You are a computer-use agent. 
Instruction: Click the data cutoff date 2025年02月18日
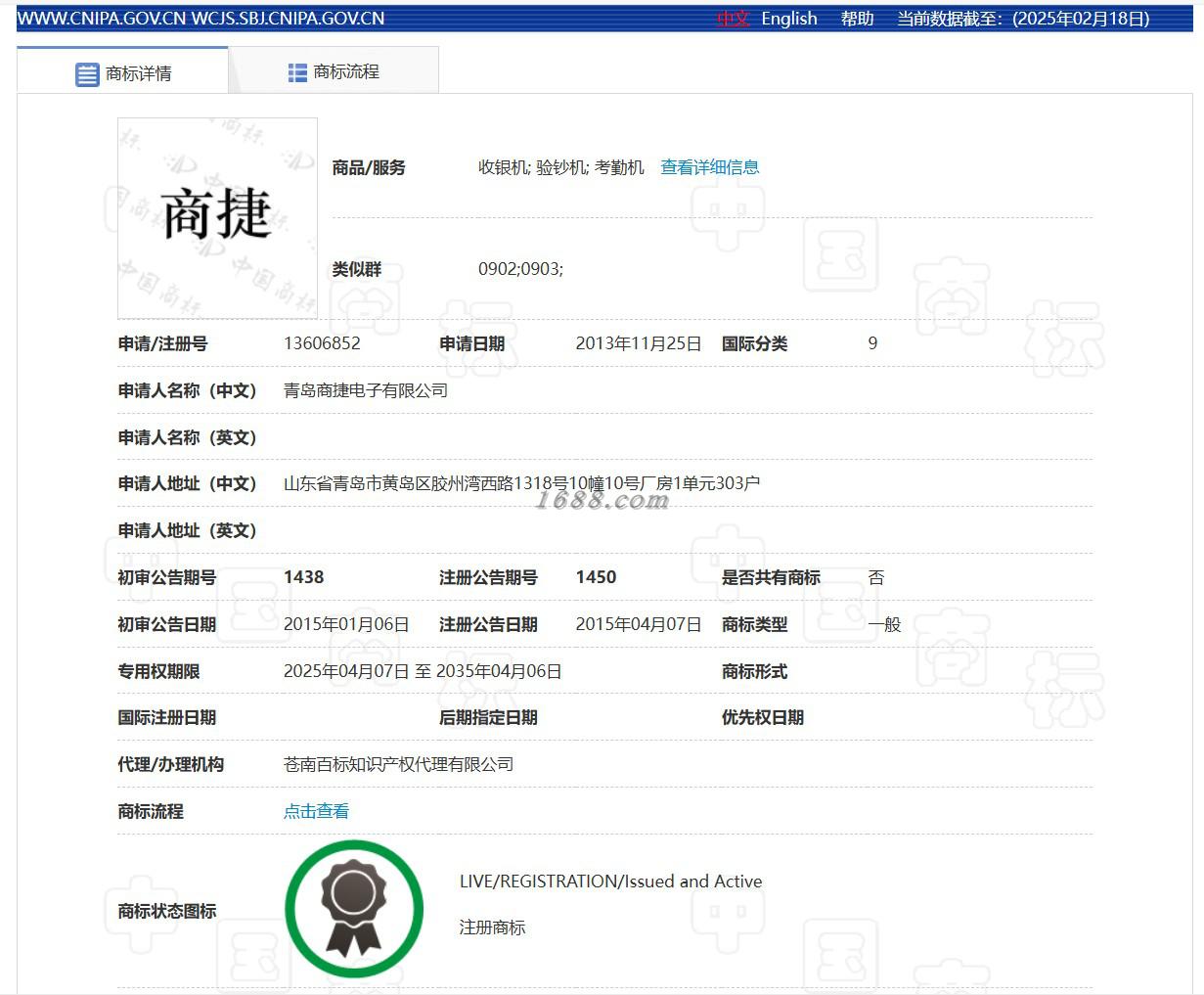point(1081,19)
